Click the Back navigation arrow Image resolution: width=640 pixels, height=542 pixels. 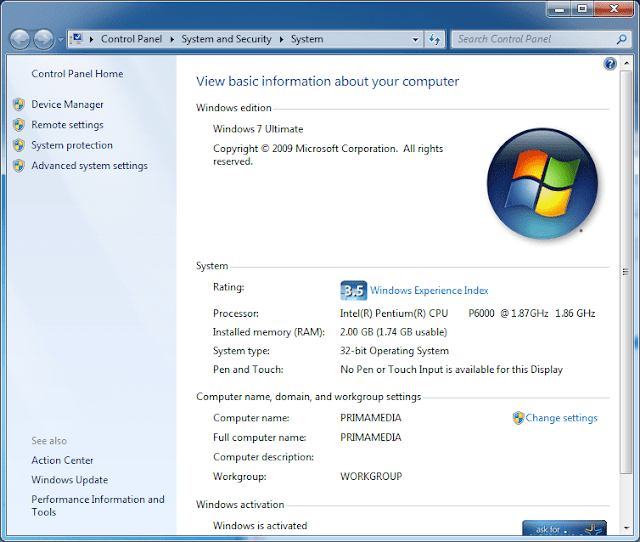pos(20,40)
